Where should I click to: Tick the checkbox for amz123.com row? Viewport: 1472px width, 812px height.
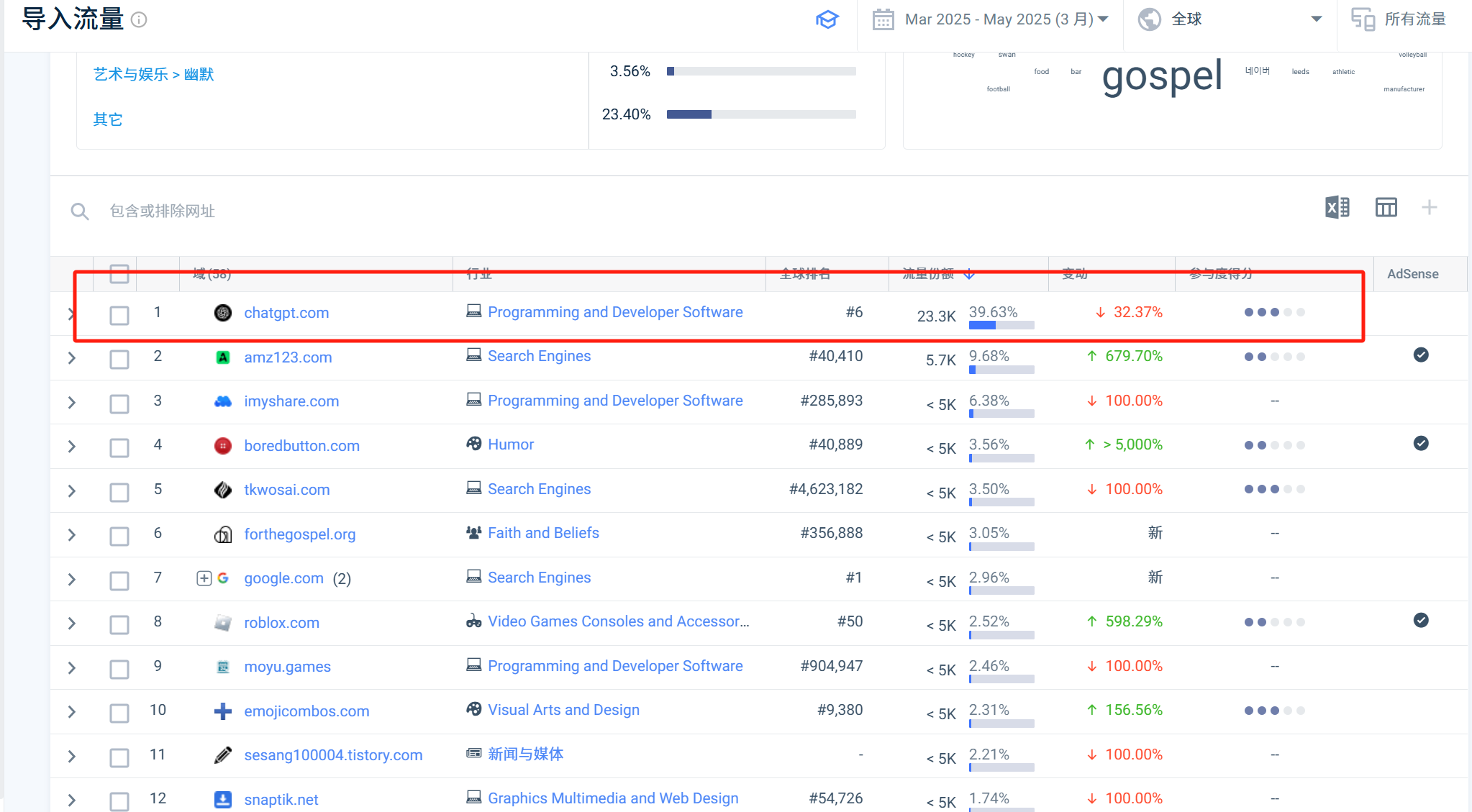(x=119, y=359)
